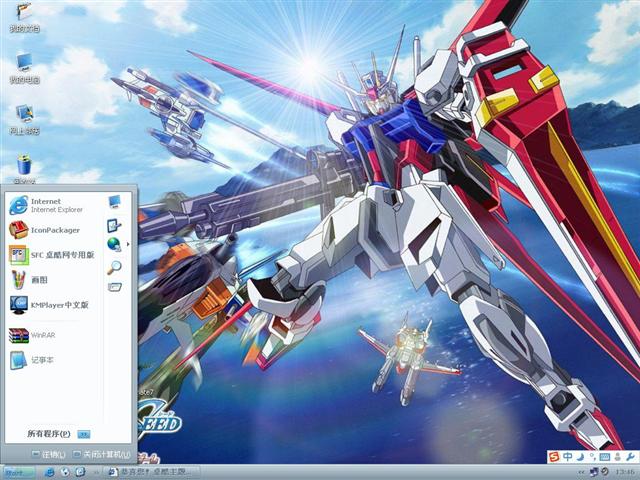
Task: Expand the submenu arrow beside the globe icon
Action: tap(128, 244)
